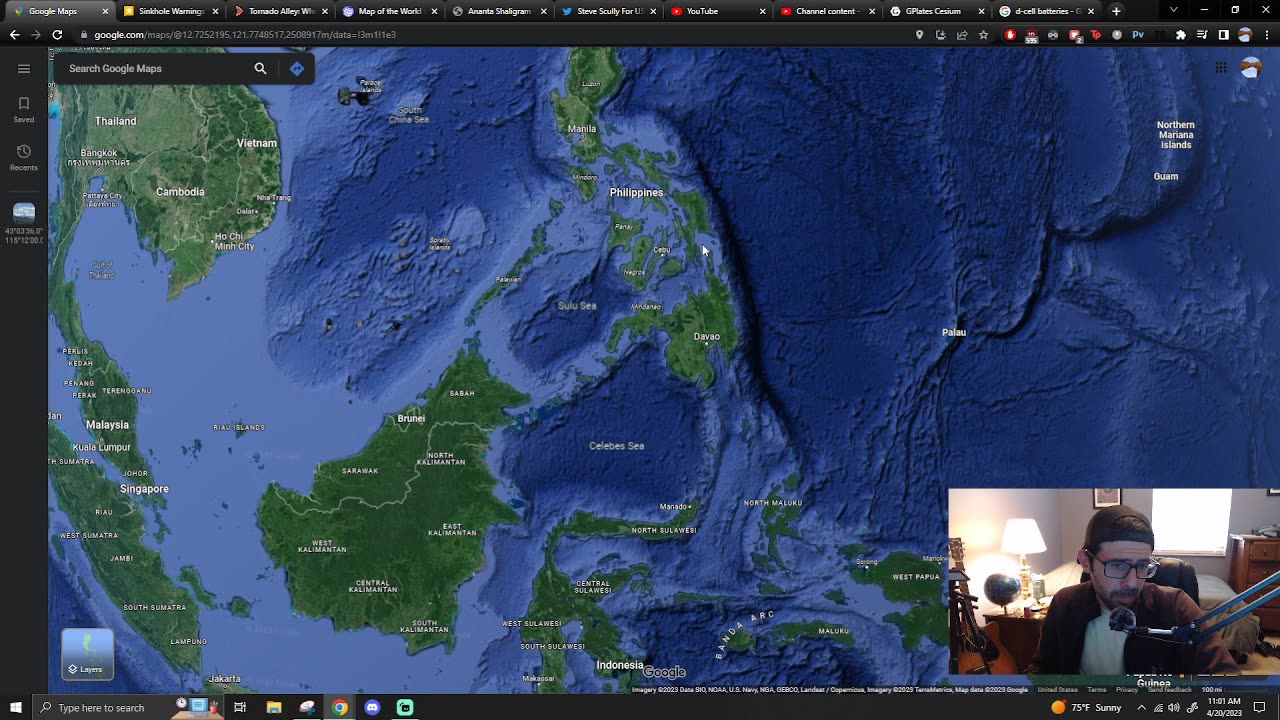Switch to the Channel content tab
This screenshot has width=1280, height=720.
pos(826,11)
